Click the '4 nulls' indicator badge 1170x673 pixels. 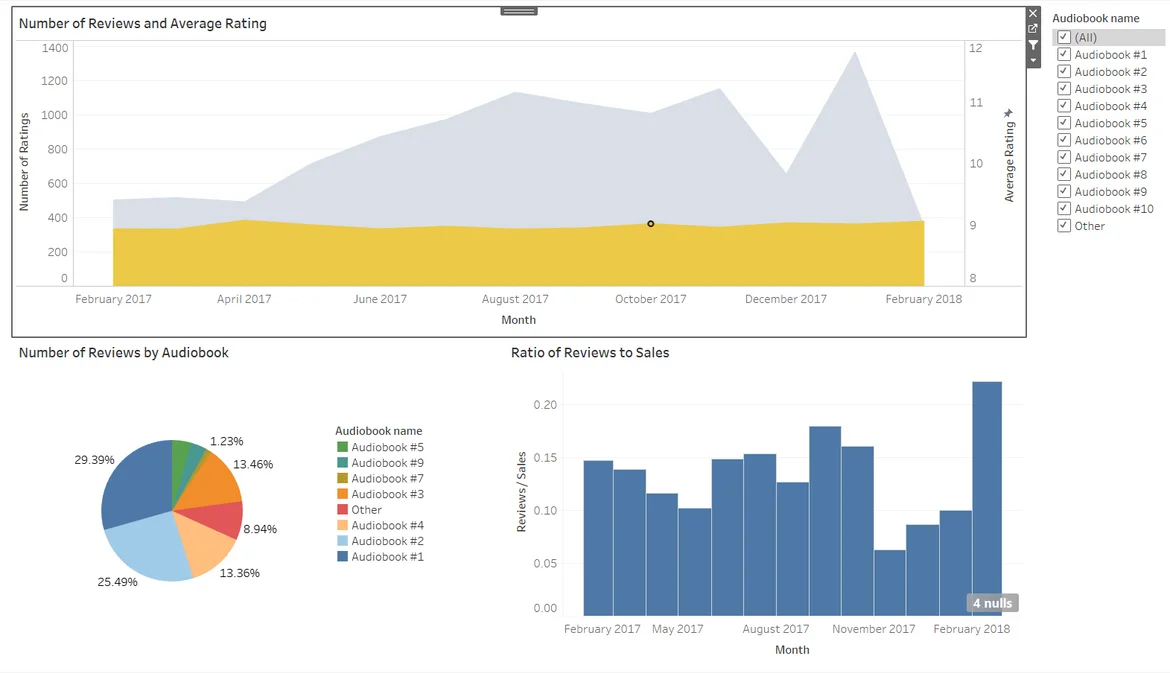[x=992, y=603]
